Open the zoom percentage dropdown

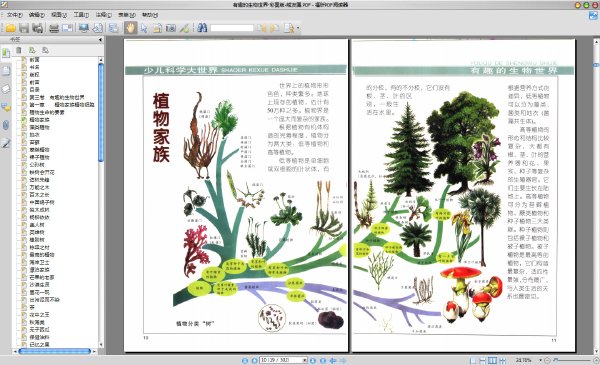pos(540,360)
